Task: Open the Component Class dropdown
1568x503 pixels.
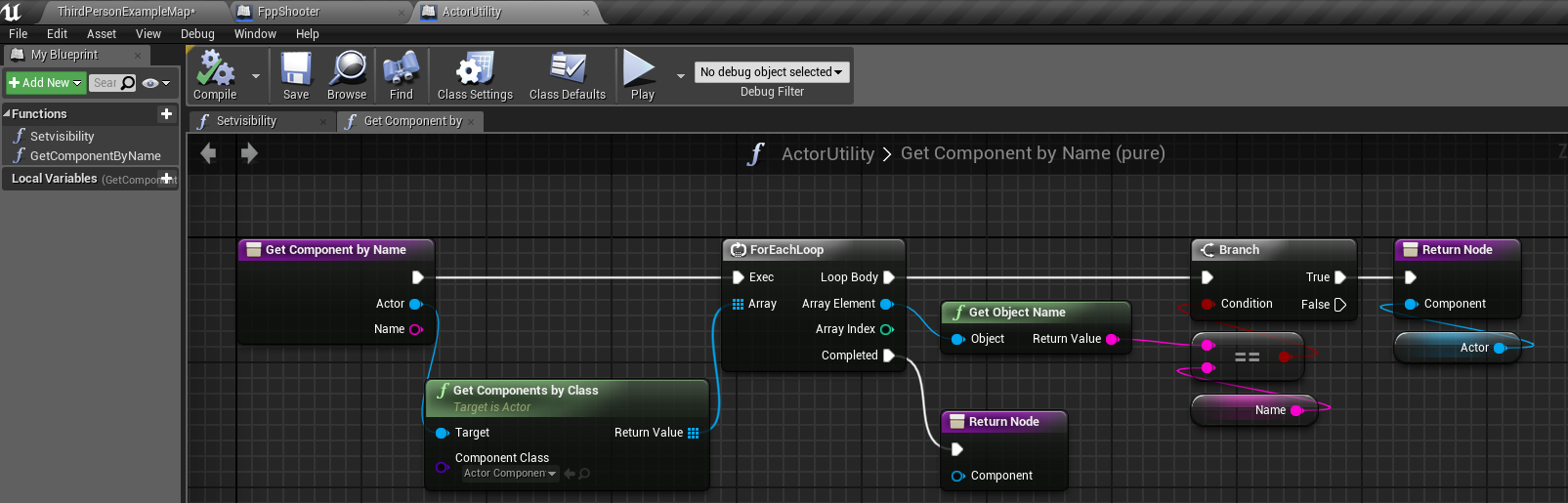Action: point(510,474)
